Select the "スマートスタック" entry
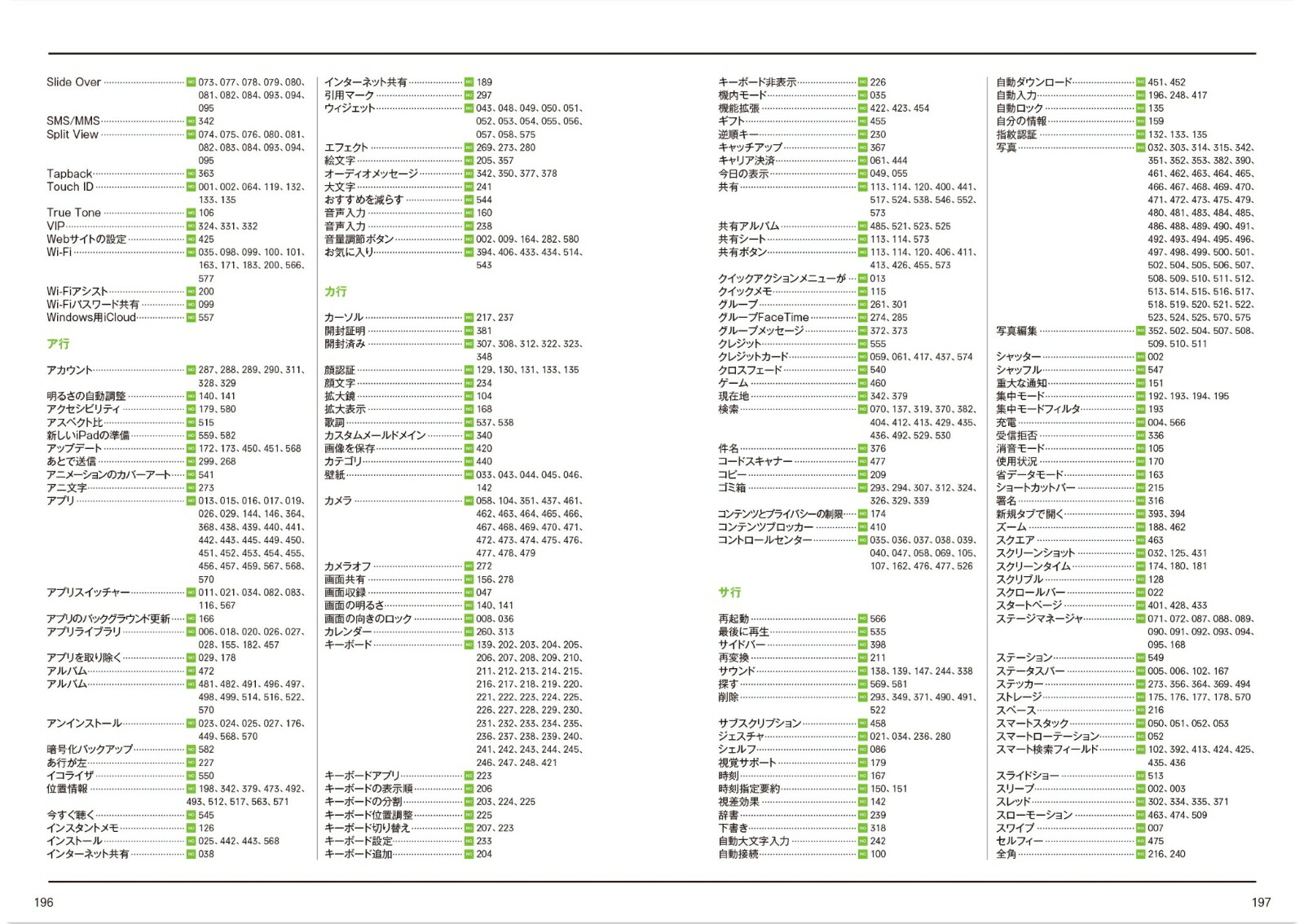 (x=1033, y=724)
